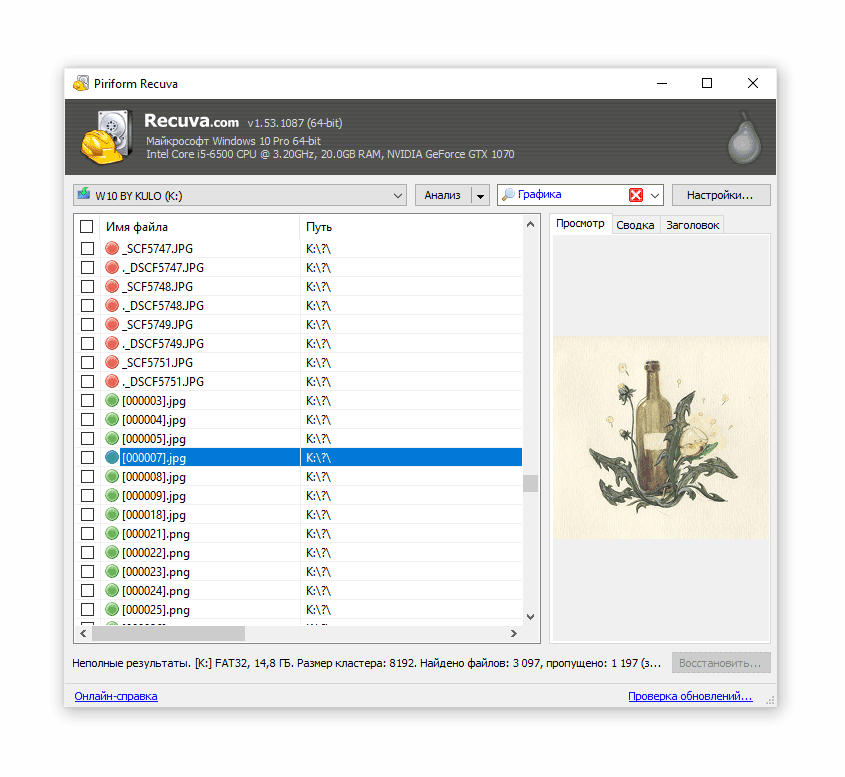The height and width of the screenshot is (777, 845).
Task: Click the Восстановить... recover button
Action: pyautogui.click(x=721, y=663)
